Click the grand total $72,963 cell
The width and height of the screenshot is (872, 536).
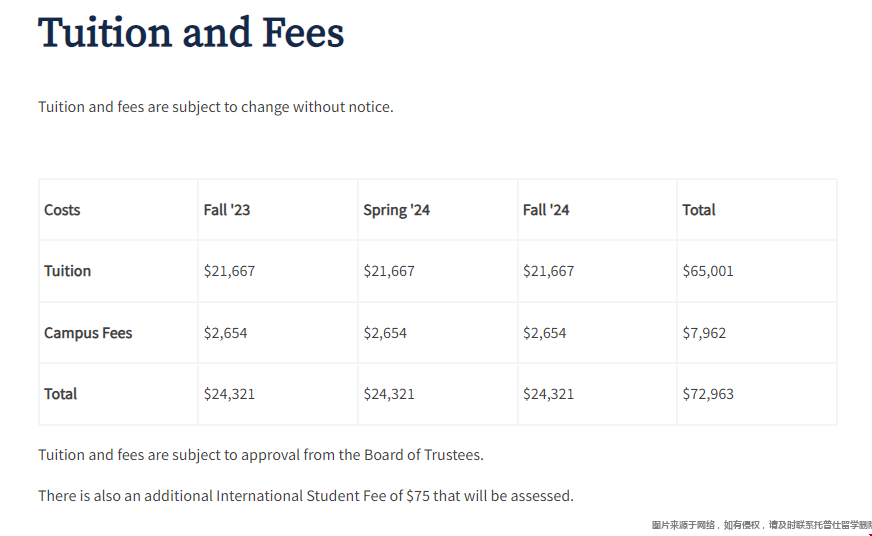[708, 394]
